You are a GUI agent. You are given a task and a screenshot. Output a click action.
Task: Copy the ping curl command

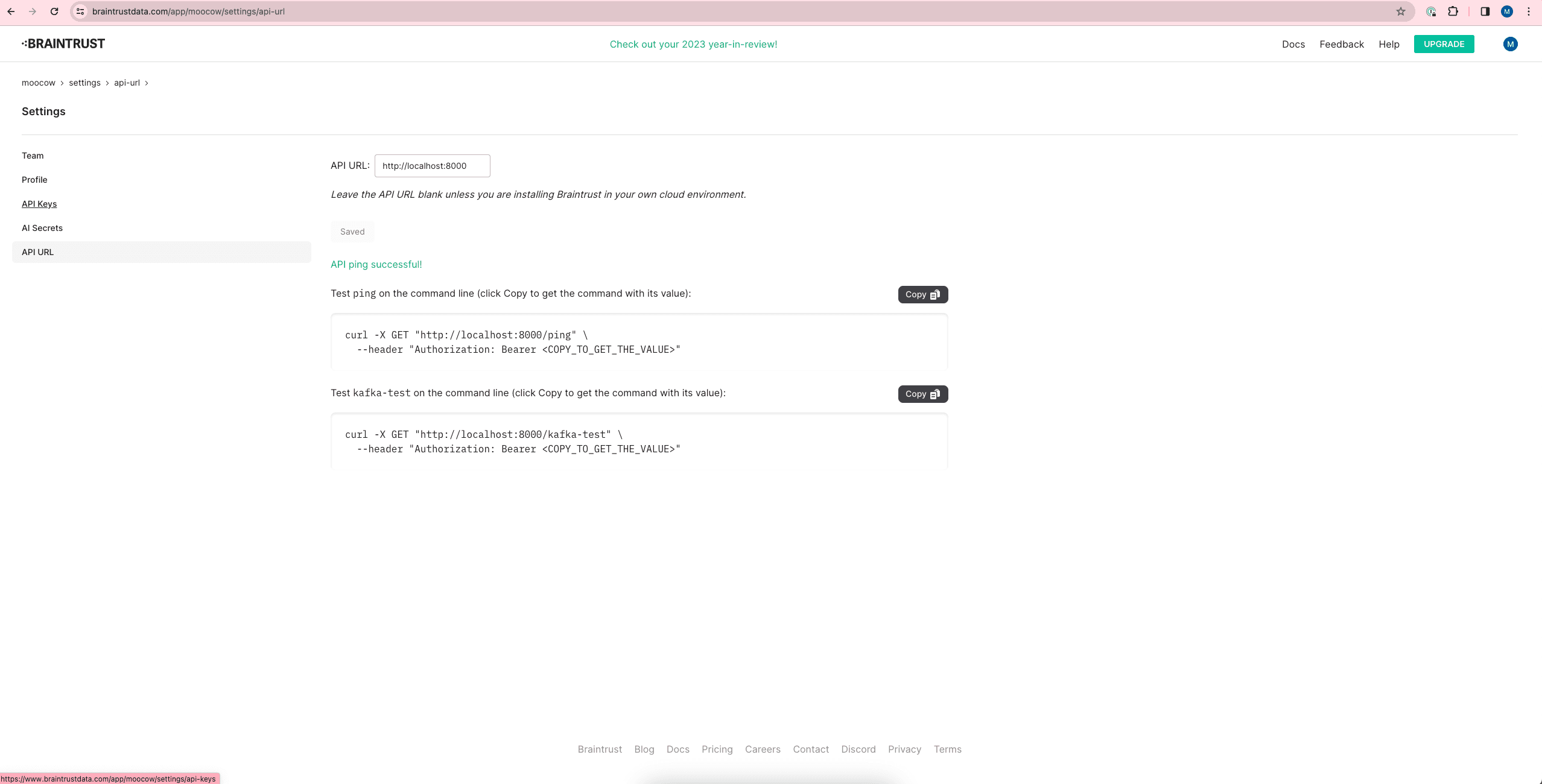(922, 294)
